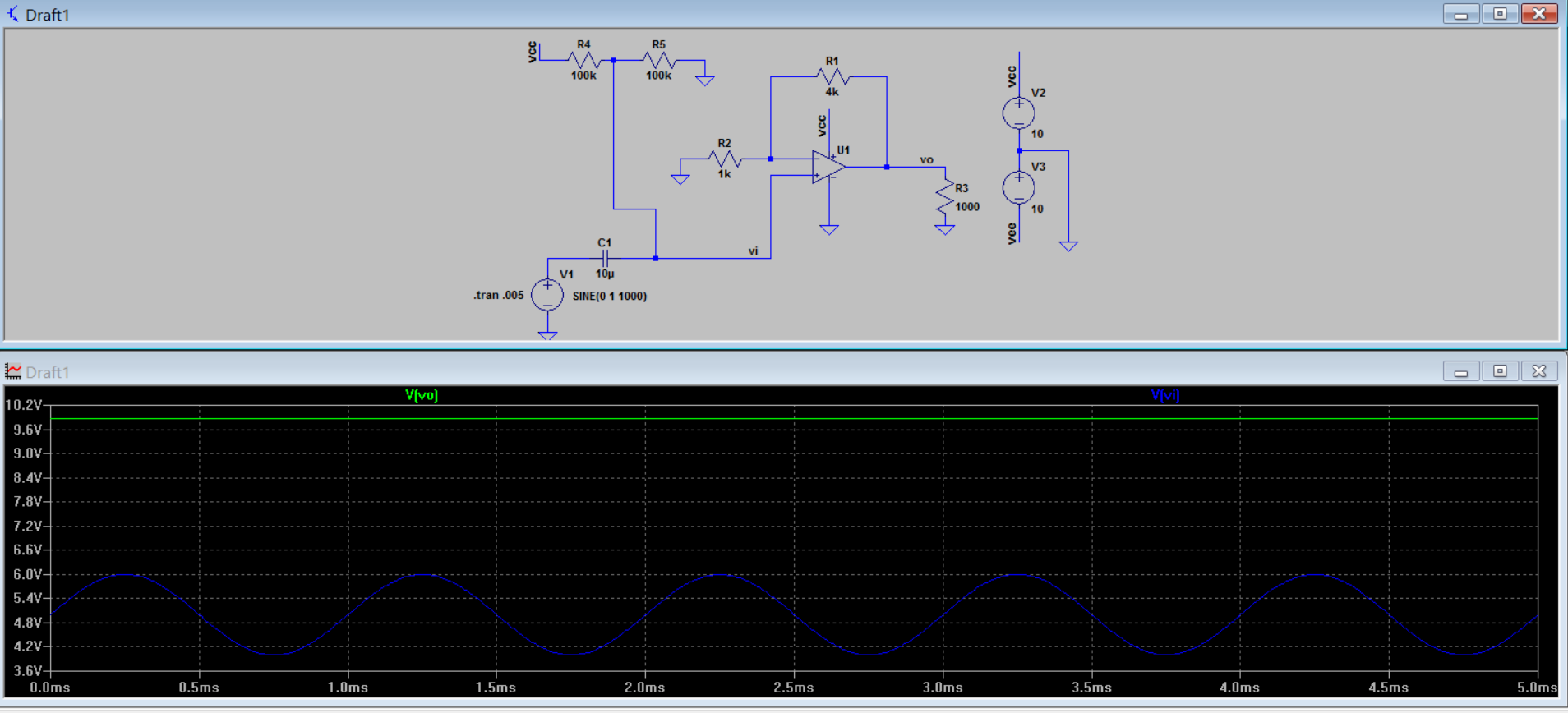Click the V(vo) trace label

(422, 395)
